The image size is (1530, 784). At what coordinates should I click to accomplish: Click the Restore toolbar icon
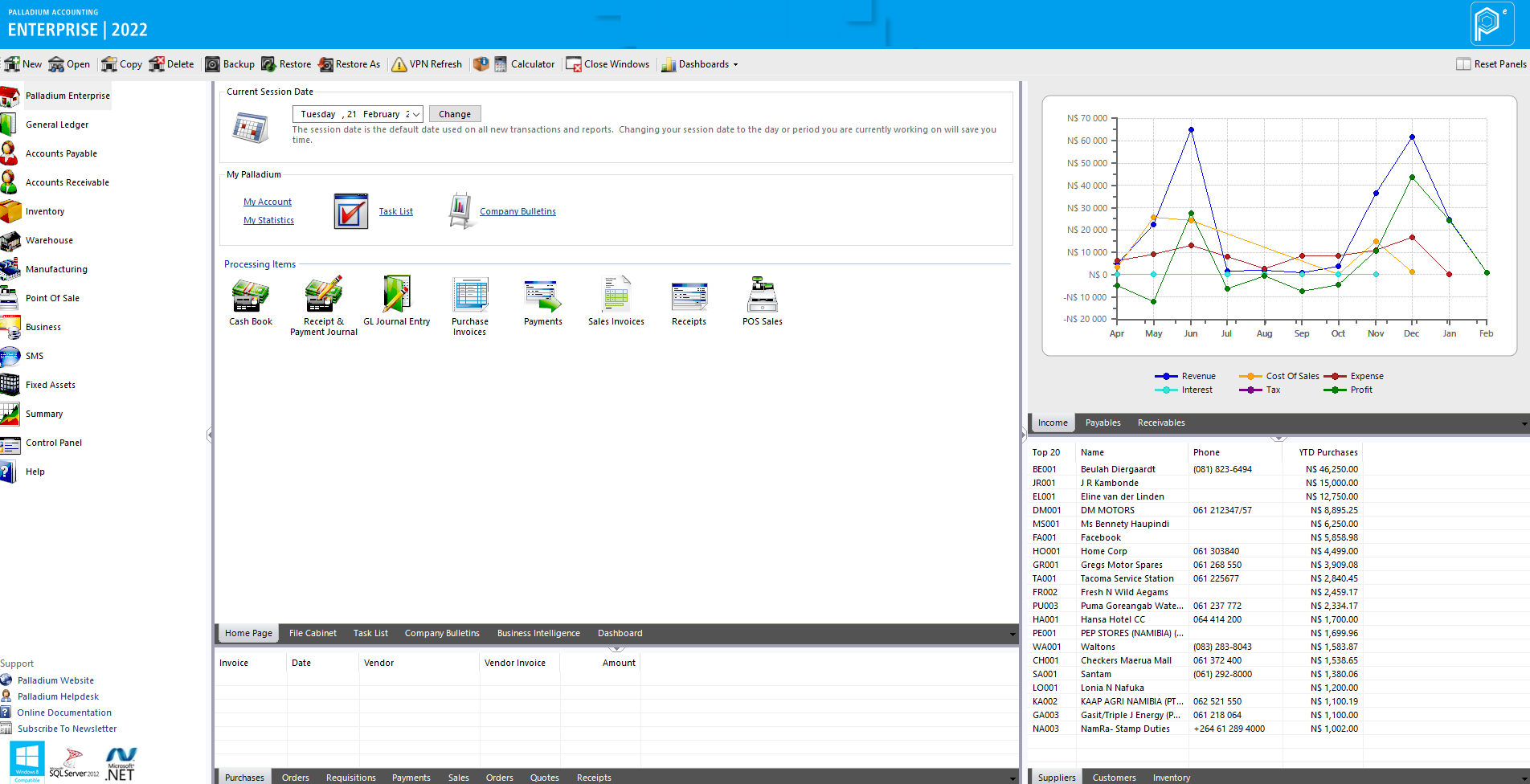click(x=269, y=64)
